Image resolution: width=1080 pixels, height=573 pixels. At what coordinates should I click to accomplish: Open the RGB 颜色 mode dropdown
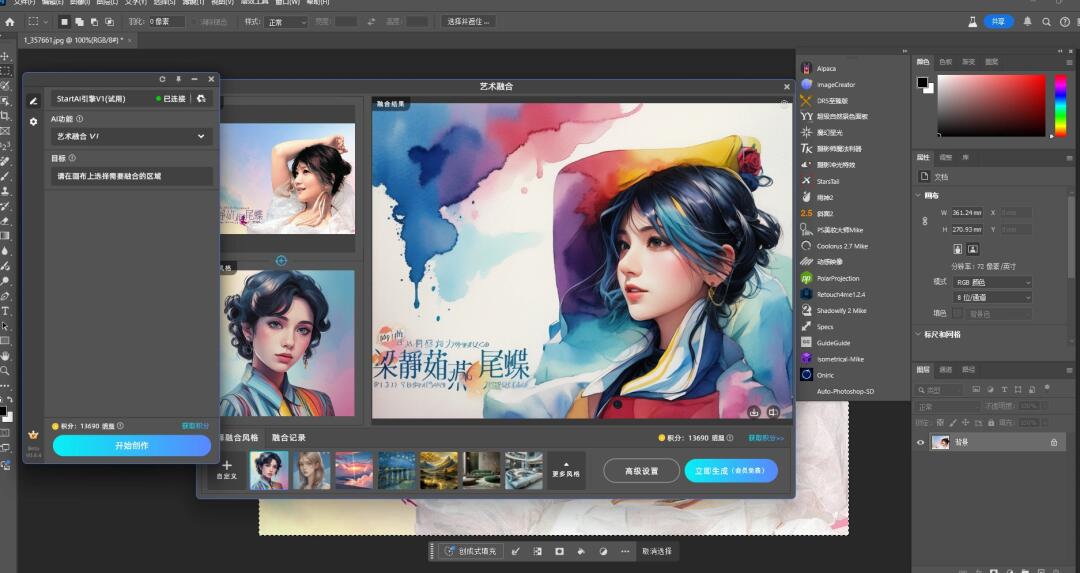click(993, 282)
